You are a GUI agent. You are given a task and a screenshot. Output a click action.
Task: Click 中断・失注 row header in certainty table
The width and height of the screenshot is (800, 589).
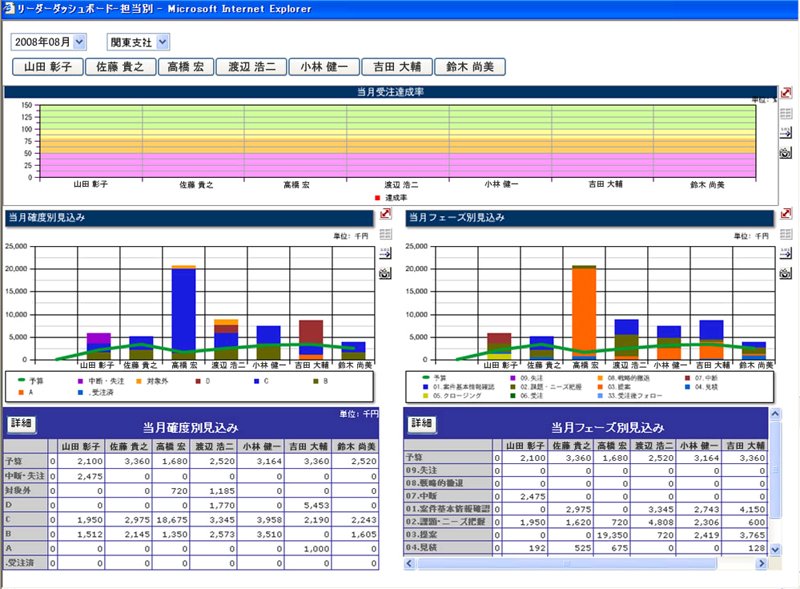26,476
